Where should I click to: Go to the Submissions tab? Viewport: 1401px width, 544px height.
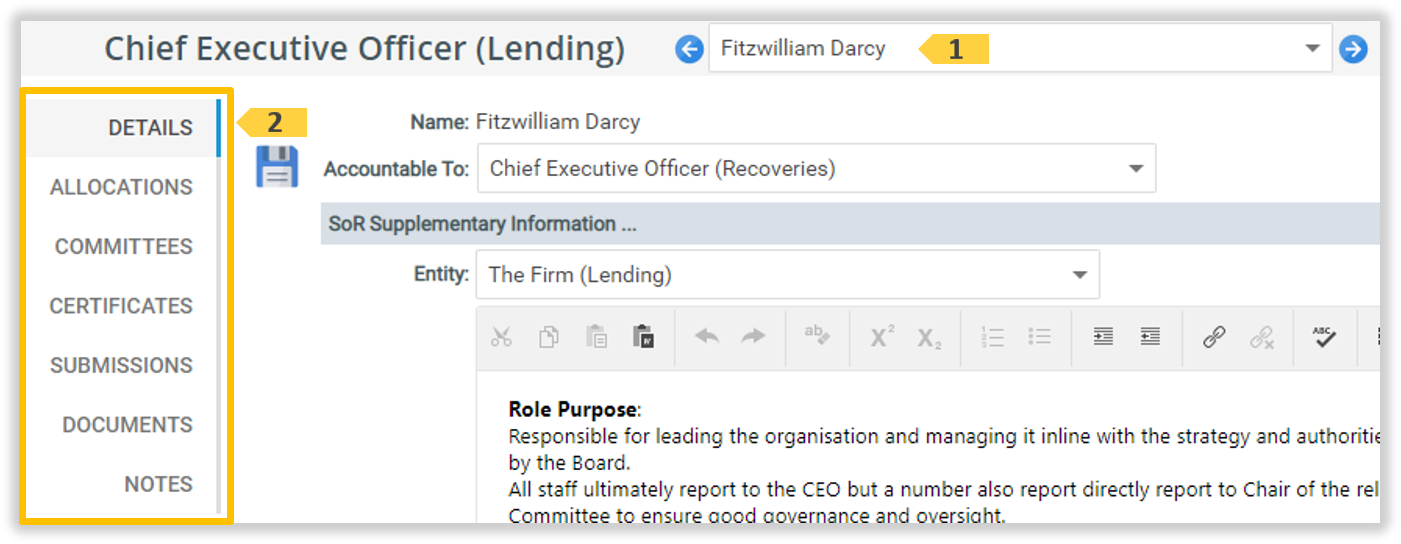[121, 365]
